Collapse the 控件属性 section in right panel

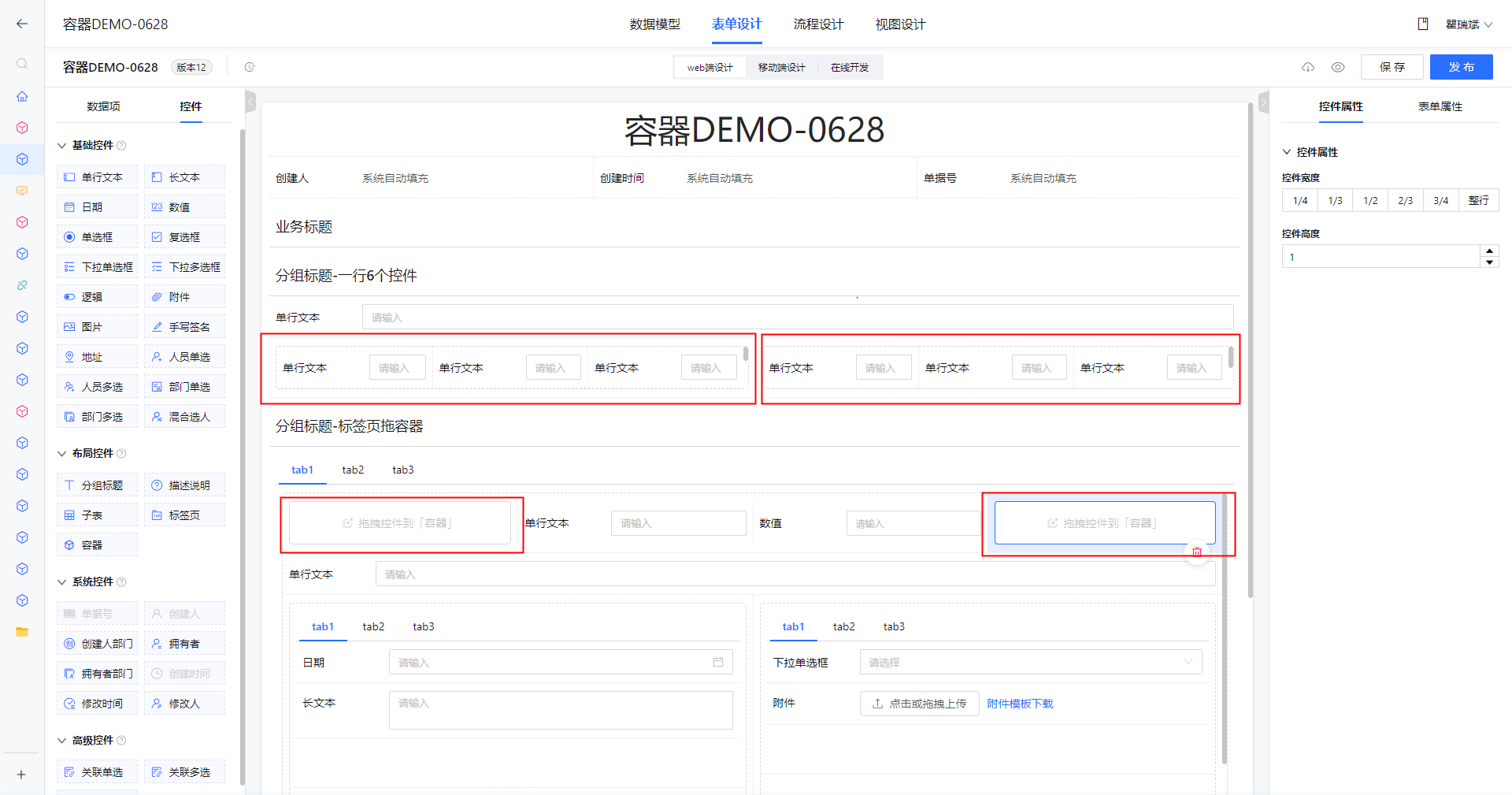1287,152
